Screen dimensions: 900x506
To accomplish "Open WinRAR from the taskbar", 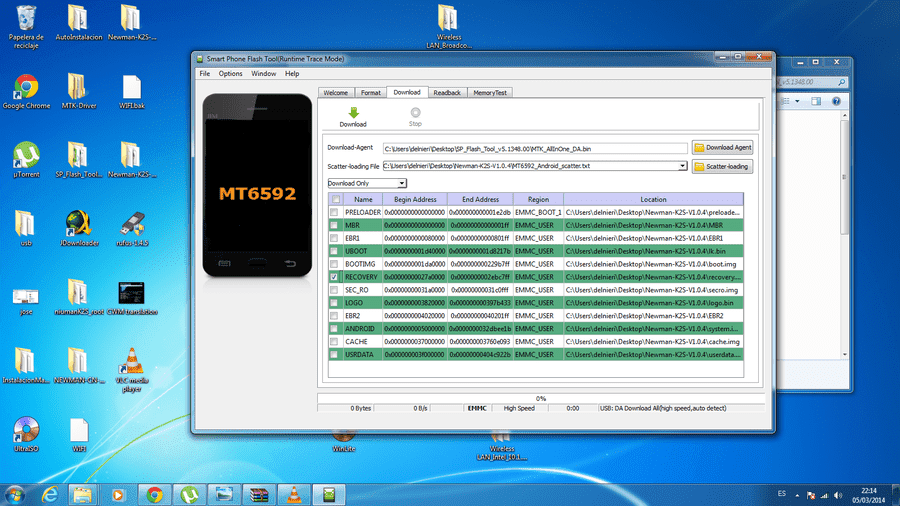I will [259, 495].
